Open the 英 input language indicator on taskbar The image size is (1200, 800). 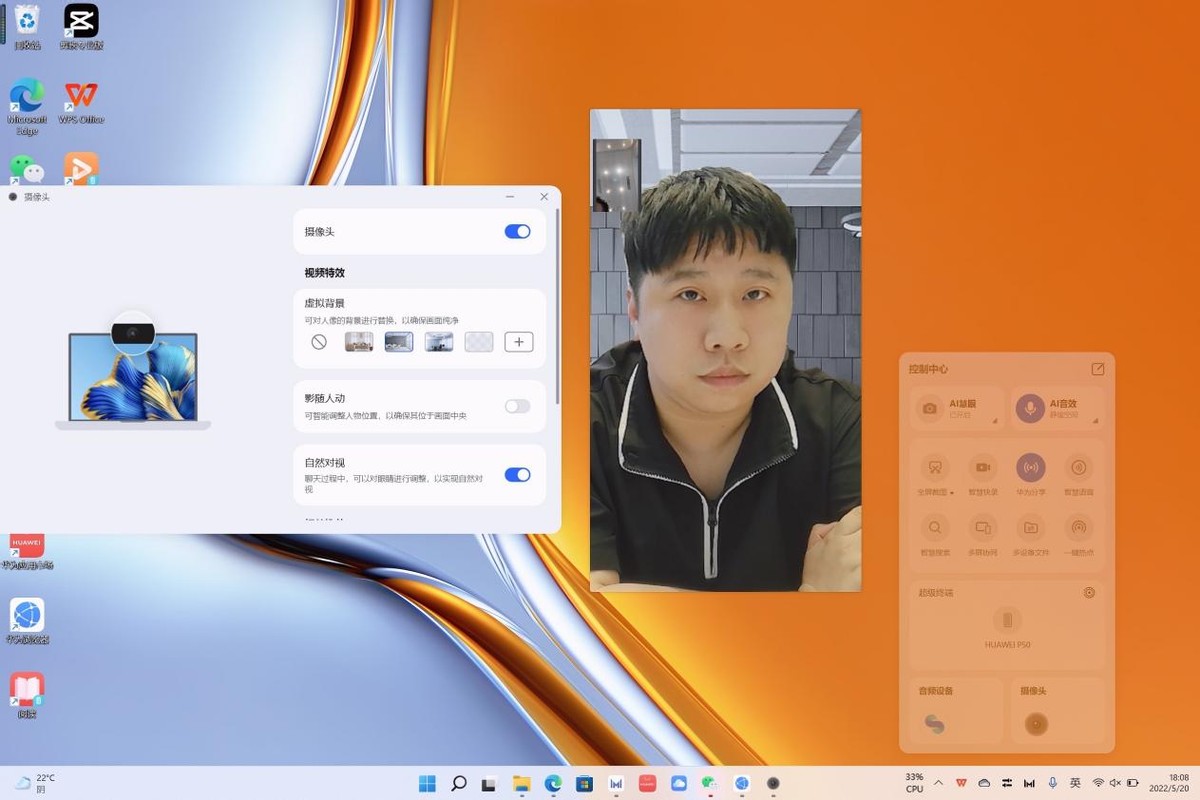(1075, 783)
